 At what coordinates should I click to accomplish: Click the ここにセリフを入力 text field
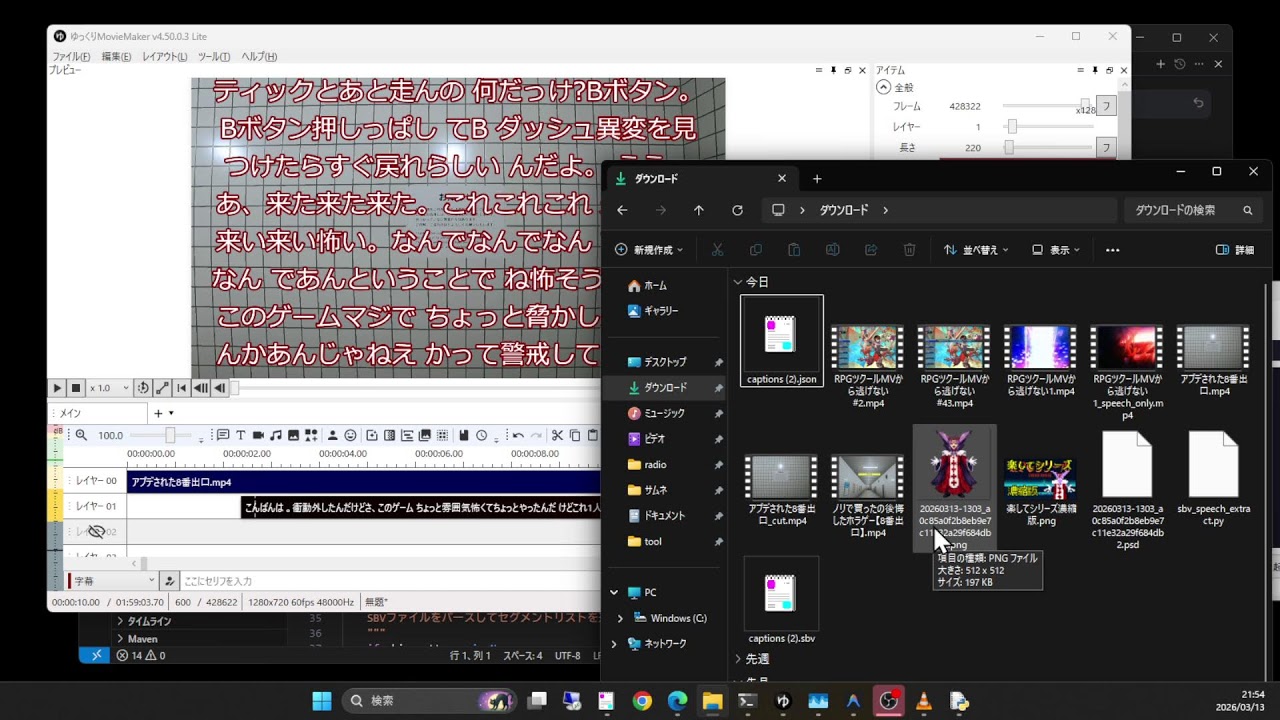pyautogui.click(x=390, y=581)
